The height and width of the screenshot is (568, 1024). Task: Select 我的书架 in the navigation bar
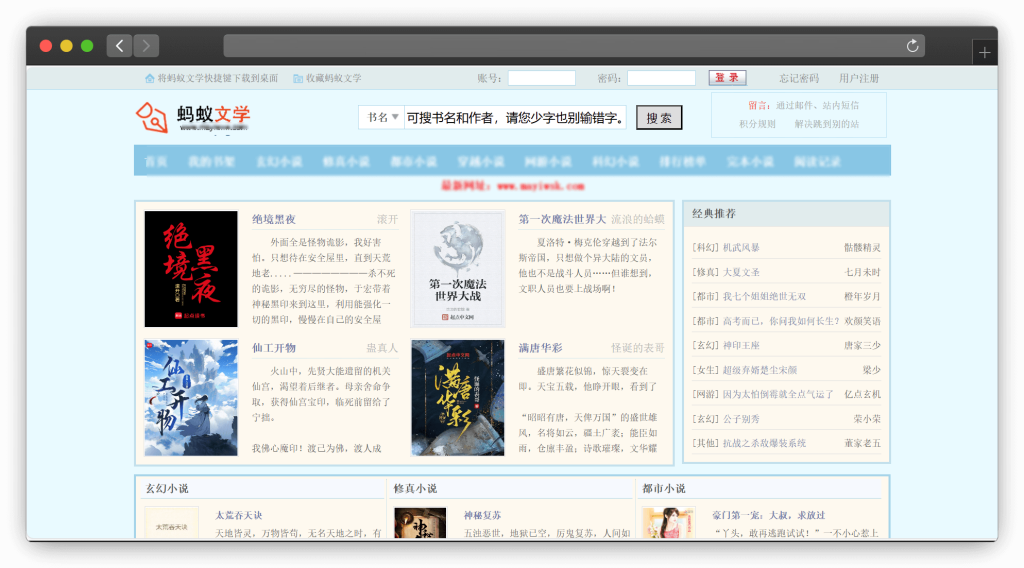click(x=211, y=161)
